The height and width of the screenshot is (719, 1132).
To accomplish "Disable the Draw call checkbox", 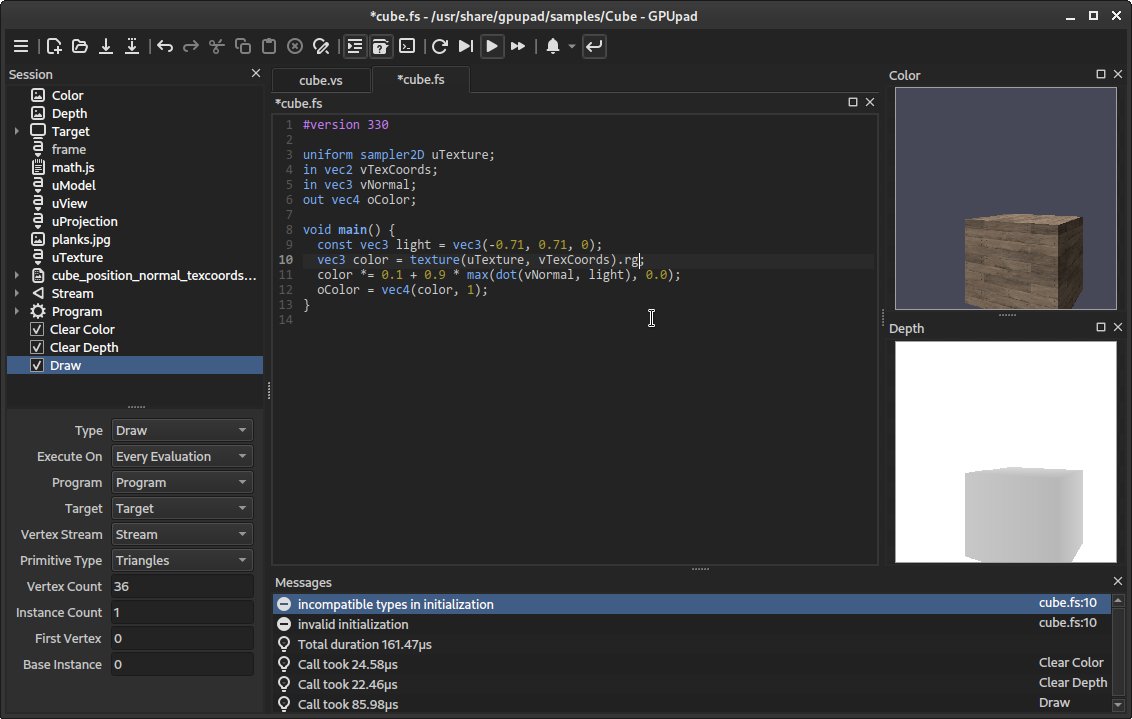I will tap(37, 366).
